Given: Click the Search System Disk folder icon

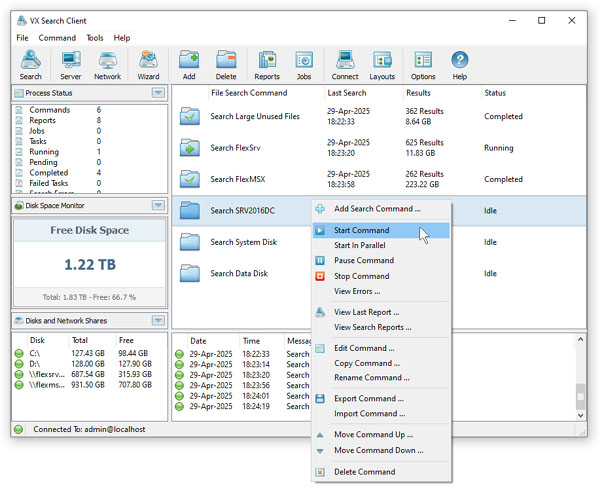Looking at the screenshot, I should 190,242.
